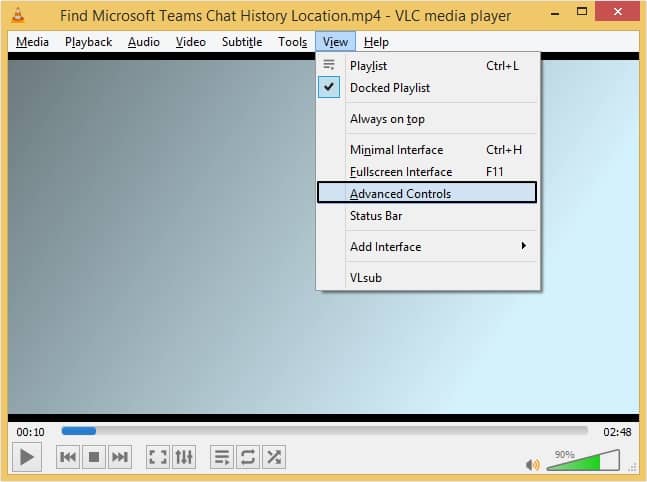Skip to previous media track
This screenshot has width=647, height=482.
pos(68,457)
